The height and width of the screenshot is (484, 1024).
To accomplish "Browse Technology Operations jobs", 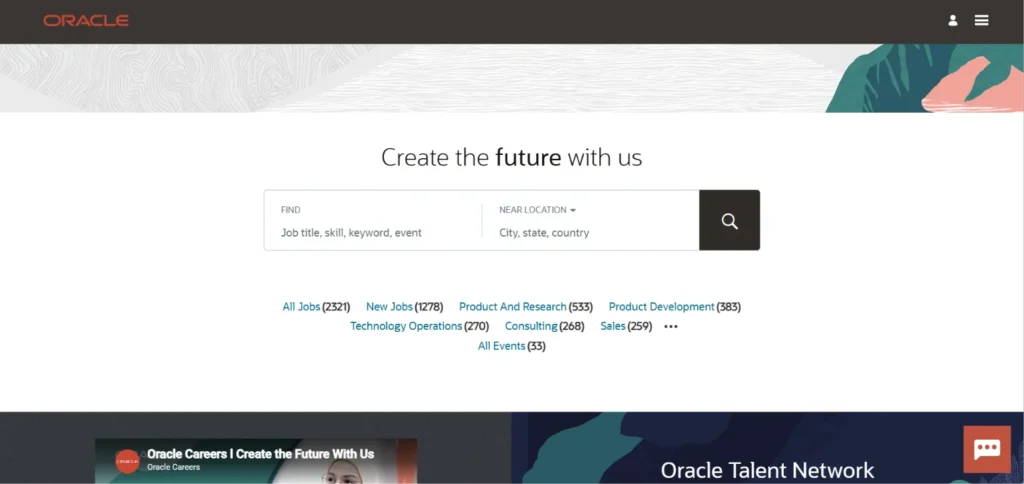I will click(x=406, y=326).
